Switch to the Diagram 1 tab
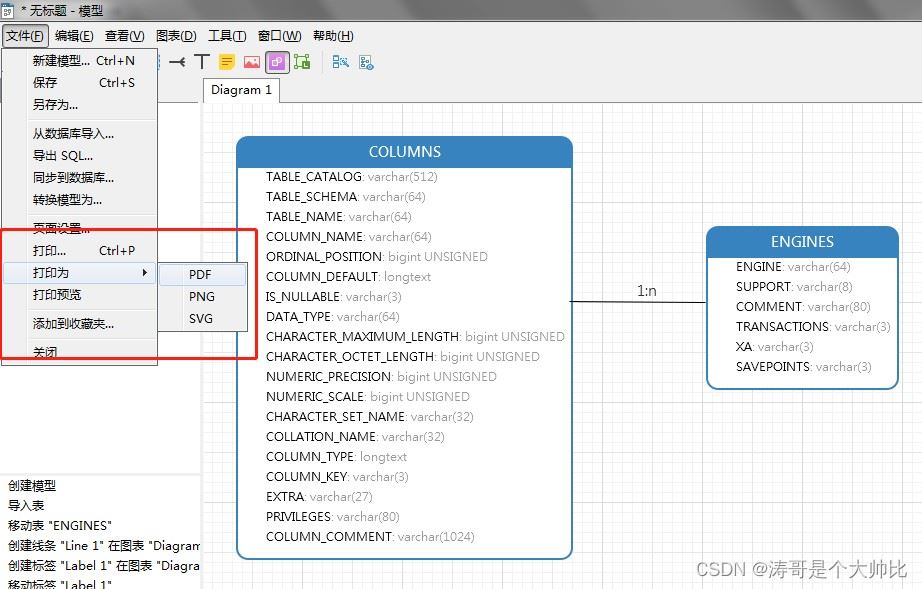This screenshot has height=589, width=922. pyautogui.click(x=241, y=90)
